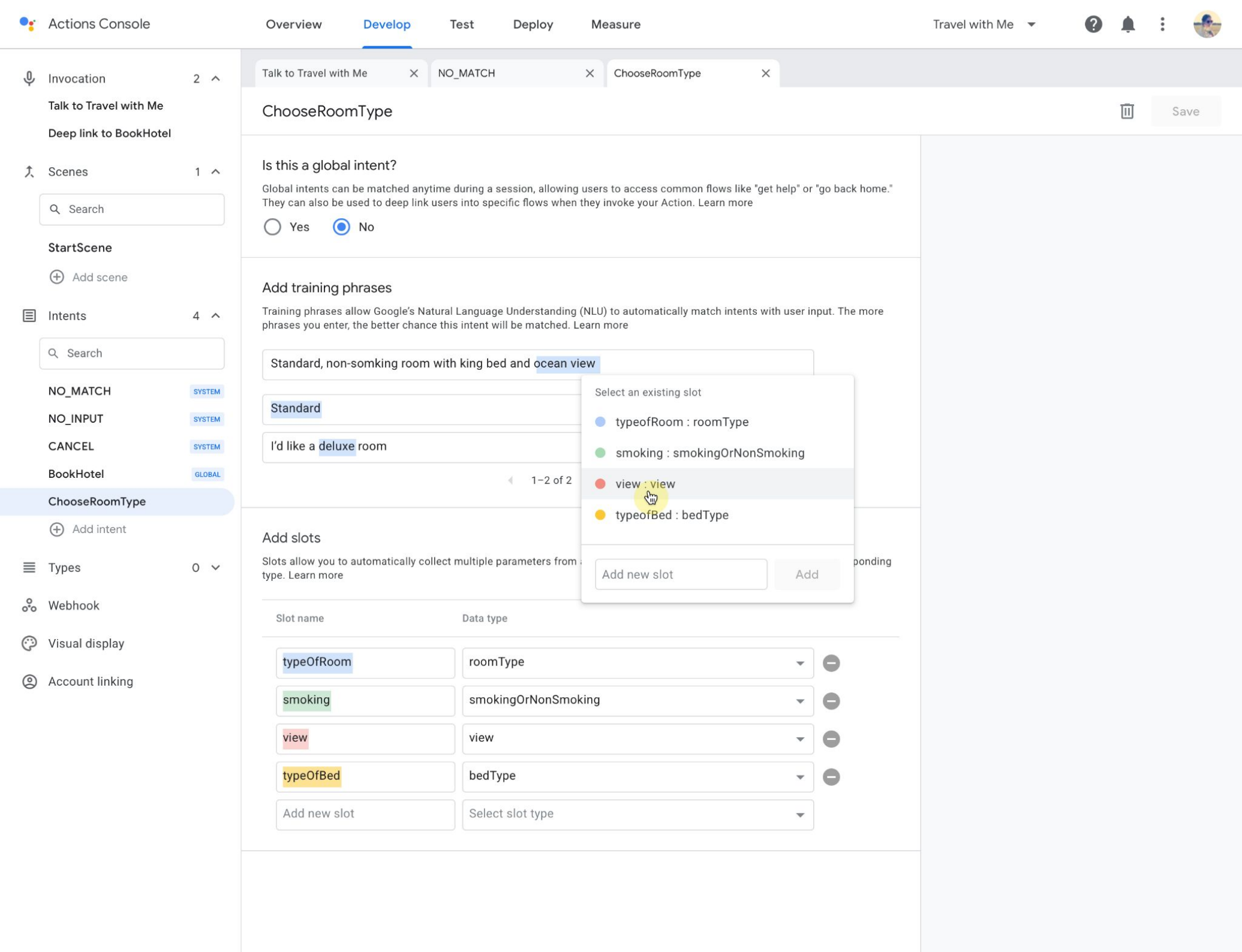Click the Account linking person icon
This screenshot has width=1242, height=952.
click(x=29, y=682)
